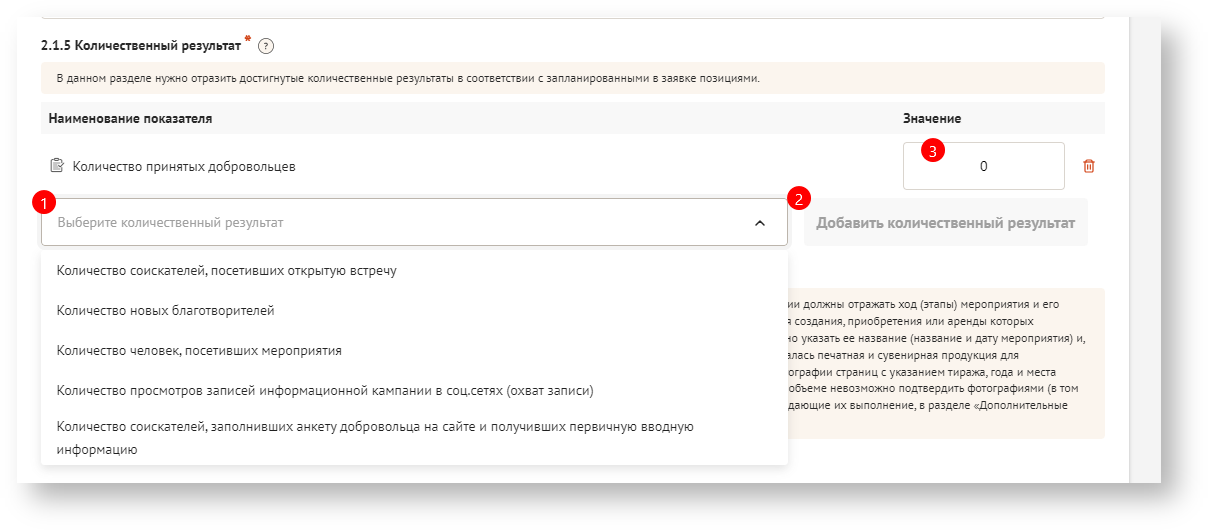The height and width of the screenshot is (531, 1209).
Task: Click the '2.1.5 Количественный результат' section title
Action: [x=140, y=46]
